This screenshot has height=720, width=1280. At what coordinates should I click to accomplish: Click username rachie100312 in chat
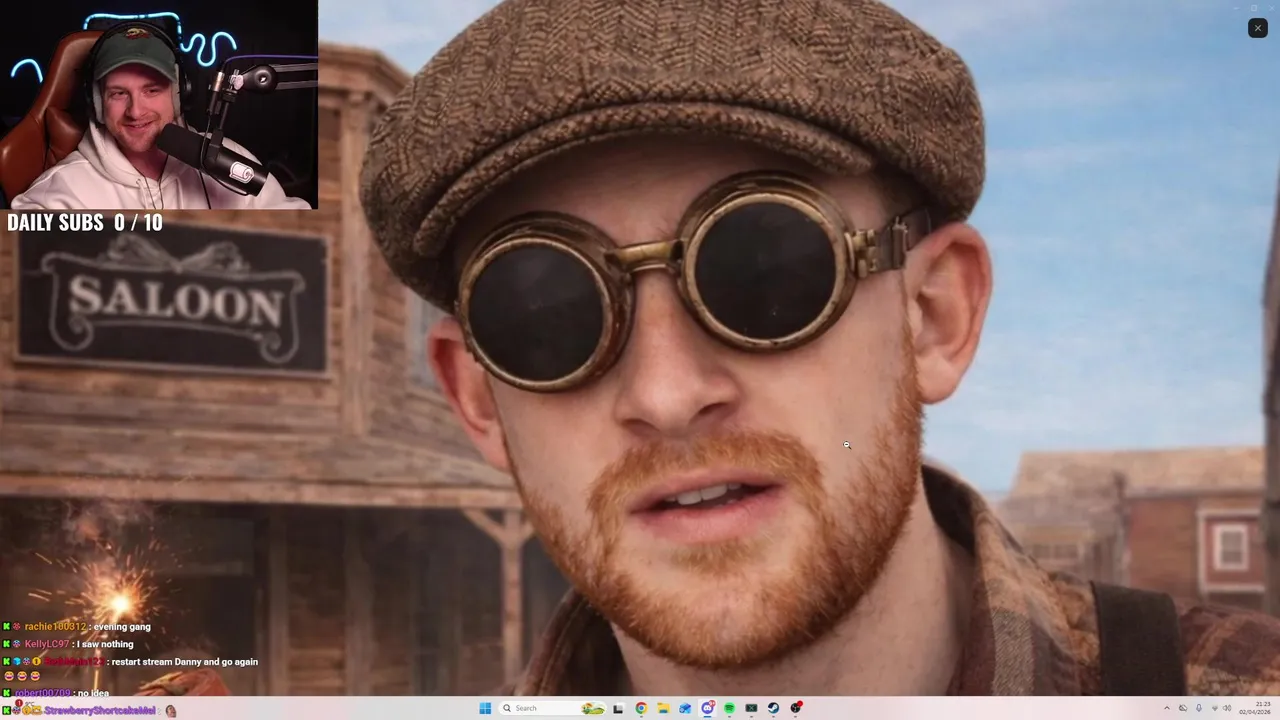coord(55,627)
